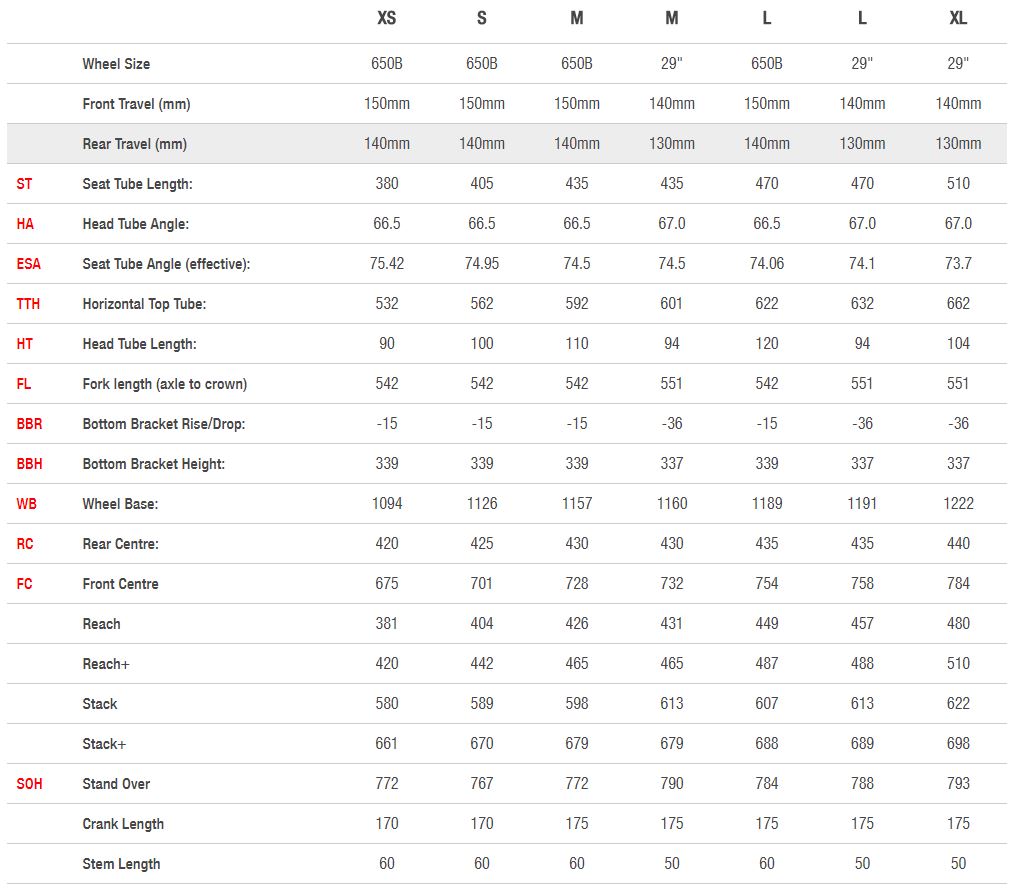The height and width of the screenshot is (888, 1013).
Task: Select the XL size column header
Action: pyautogui.click(x=958, y=18)
